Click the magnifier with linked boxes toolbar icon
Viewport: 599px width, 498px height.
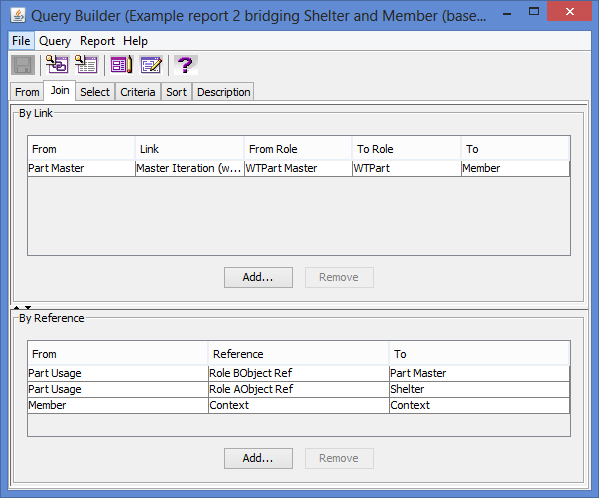[x=57, y=65]
